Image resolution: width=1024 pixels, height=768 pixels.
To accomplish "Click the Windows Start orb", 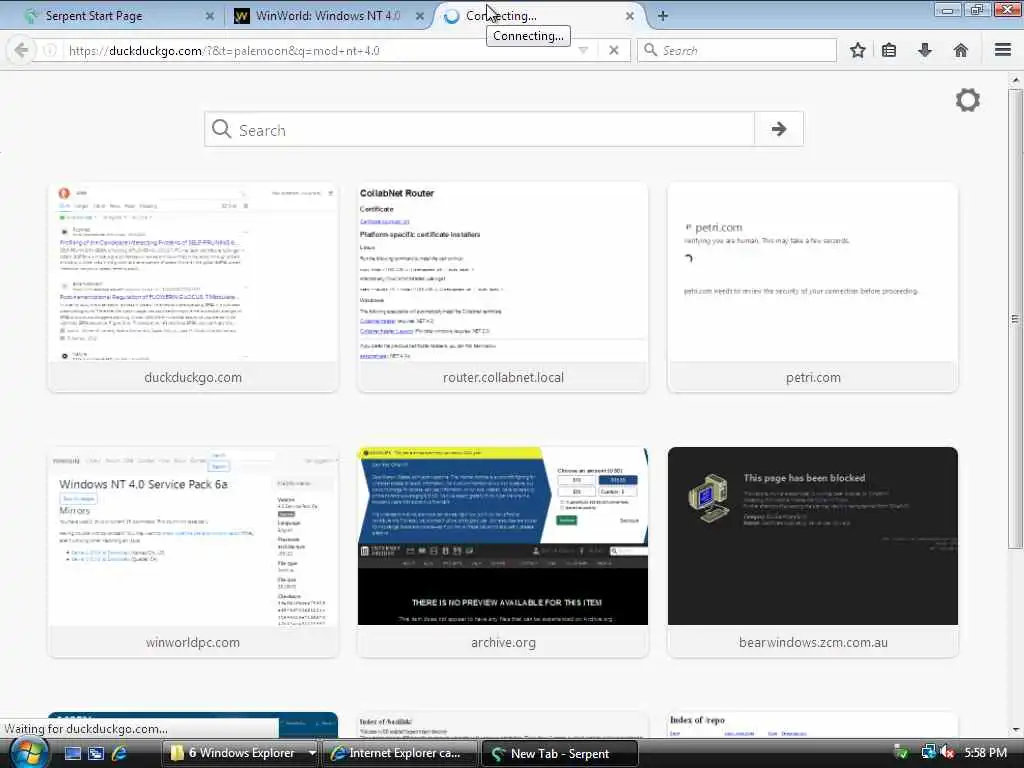I will (28, 753).
